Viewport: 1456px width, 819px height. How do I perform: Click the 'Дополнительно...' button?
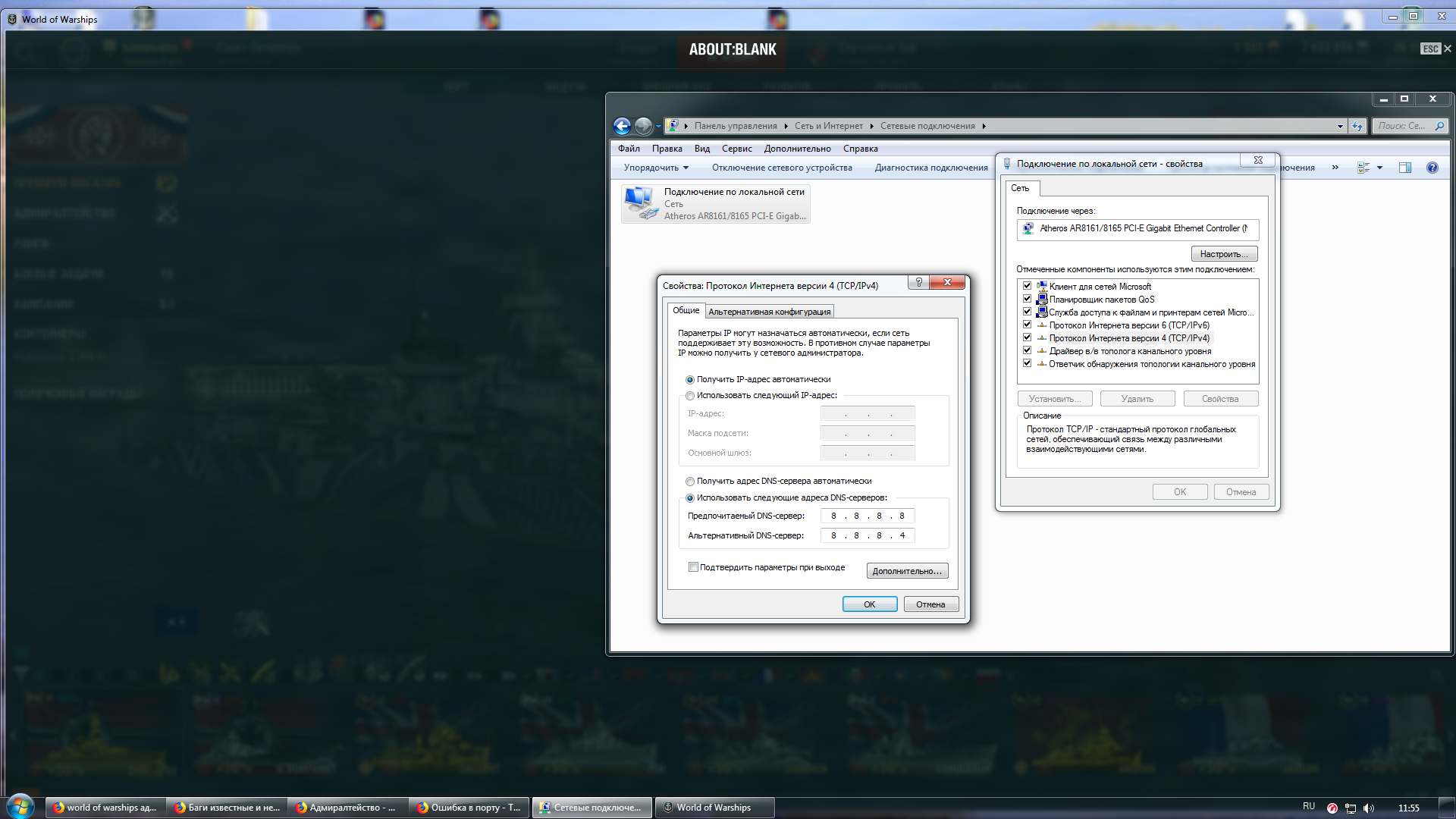coord(907,571)
